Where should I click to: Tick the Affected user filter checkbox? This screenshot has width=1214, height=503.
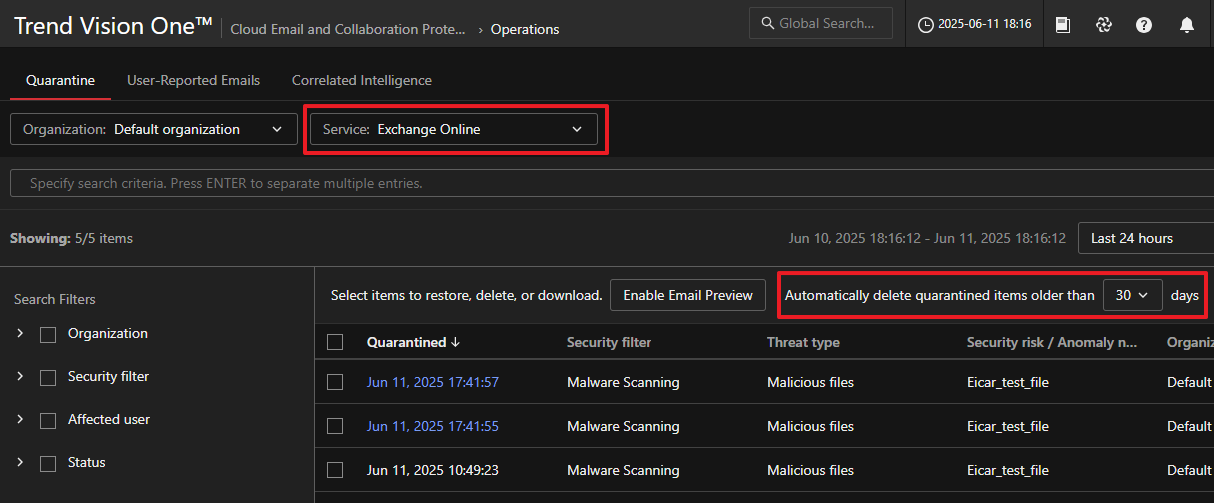click(x=48, y=421)
